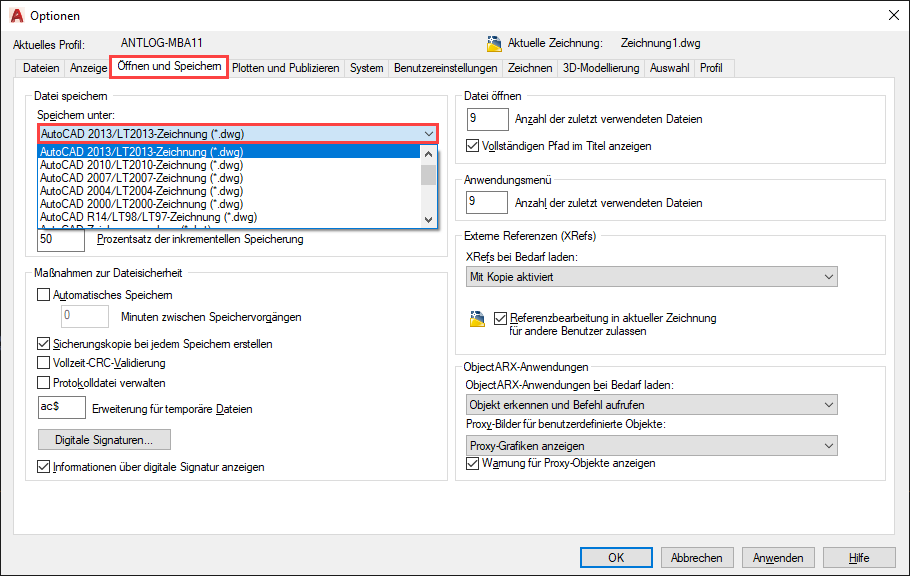
Task: Open the Zeichnen tab
Action: click(x=530, y=68)
